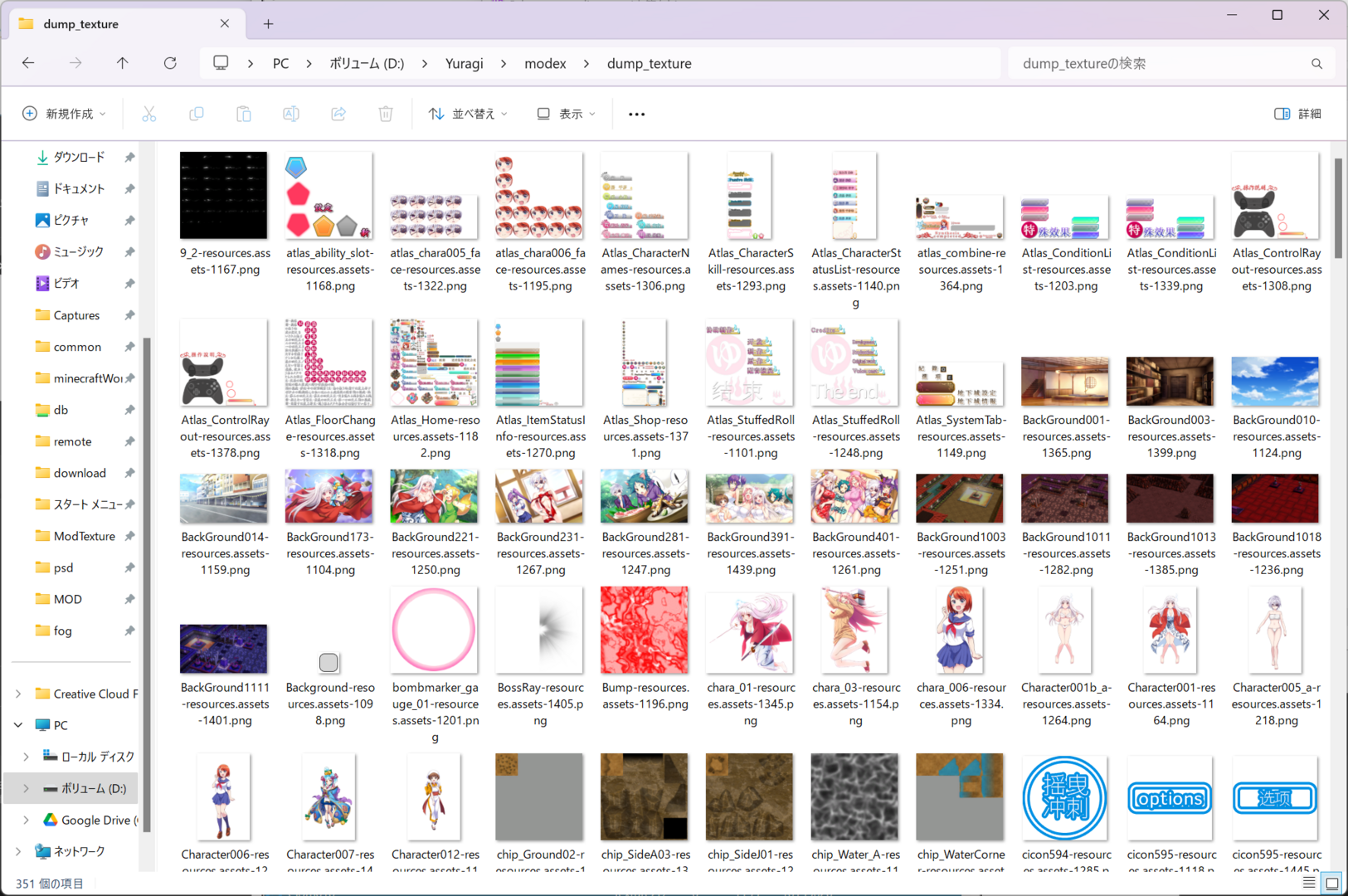This screenshot has height=896, width=1348.
Task: Click Yuragi in the breadcrumb path
Action: 465,64
